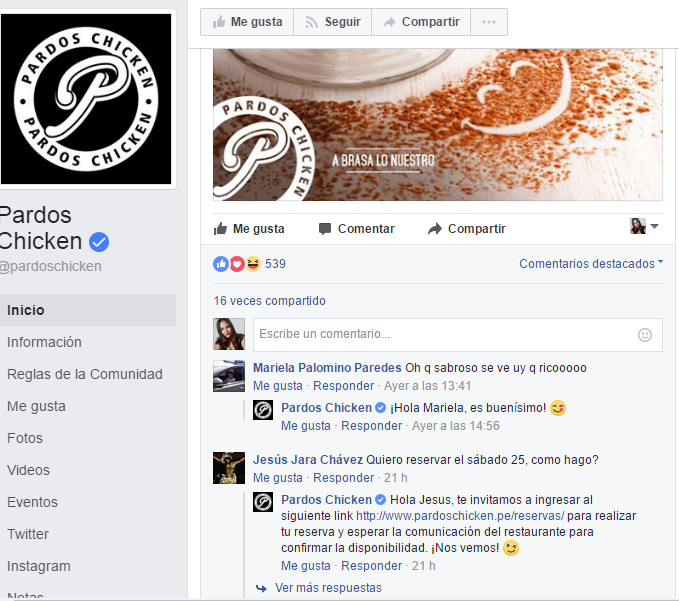Click the red heart reaction icon
Screen dimensions: 679x601
[237, 264]
